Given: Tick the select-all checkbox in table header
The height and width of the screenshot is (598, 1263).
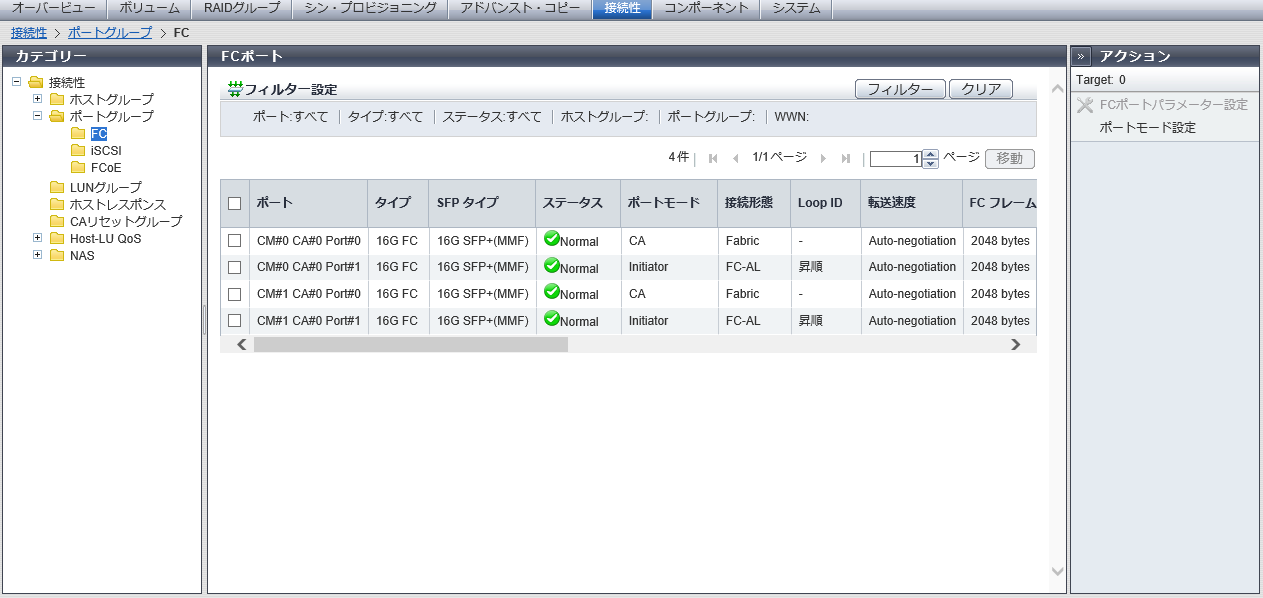Looking at the screenshot, I should click(235, 203).
